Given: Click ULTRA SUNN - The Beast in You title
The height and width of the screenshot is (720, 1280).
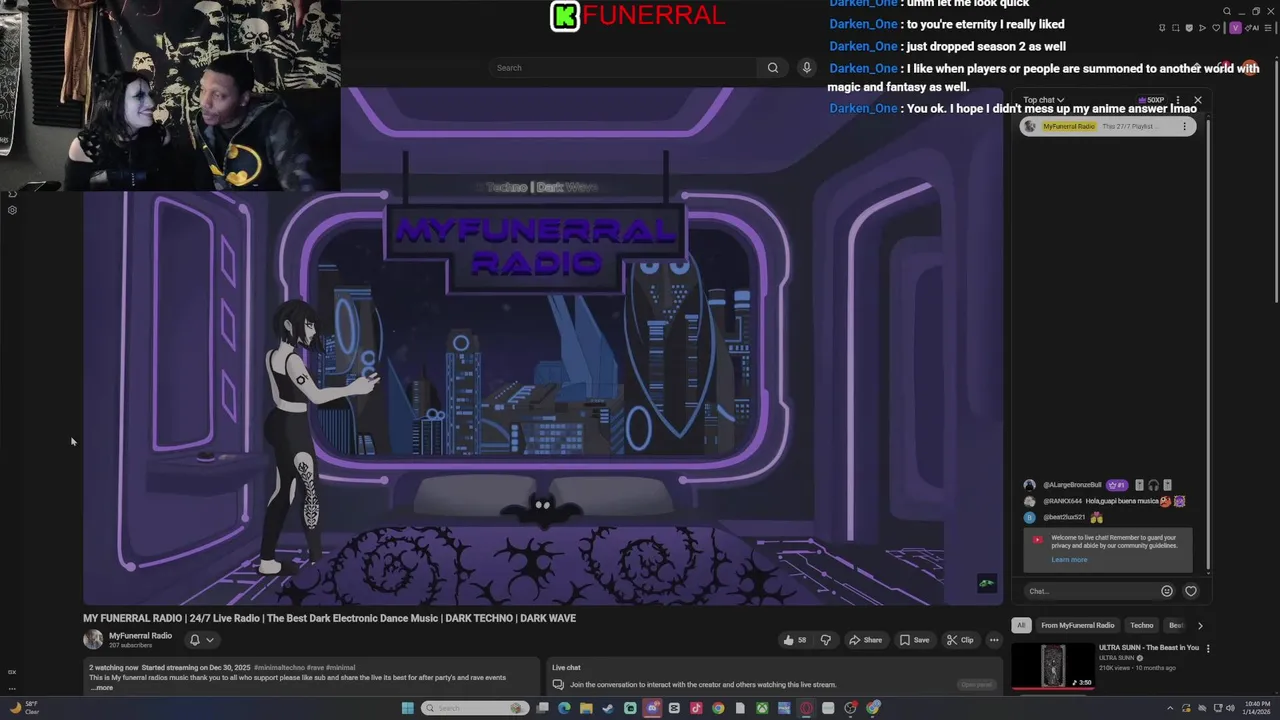Looking at the screenshot, I should pos(1149,648).
